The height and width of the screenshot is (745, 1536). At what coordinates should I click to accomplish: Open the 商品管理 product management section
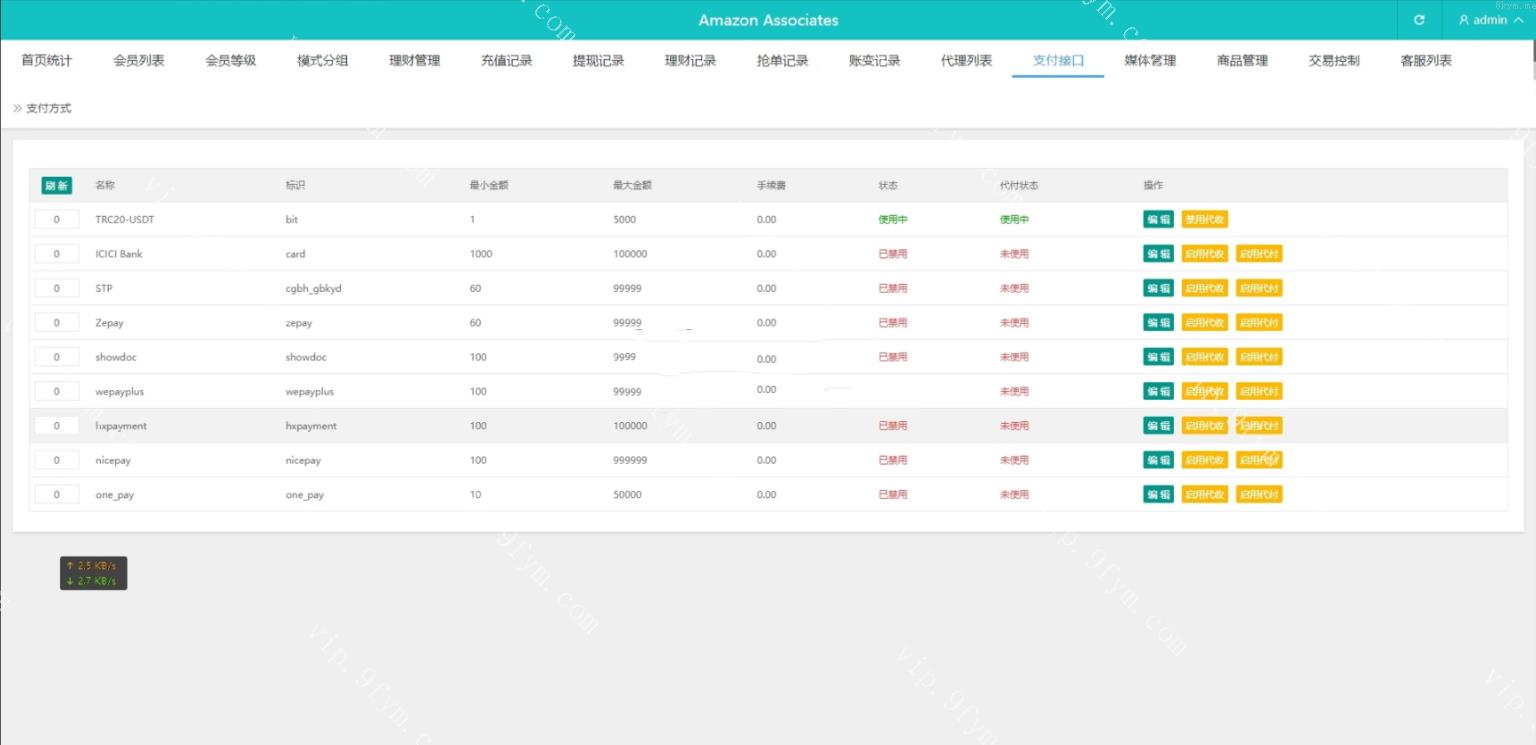tap(1241, 60)
